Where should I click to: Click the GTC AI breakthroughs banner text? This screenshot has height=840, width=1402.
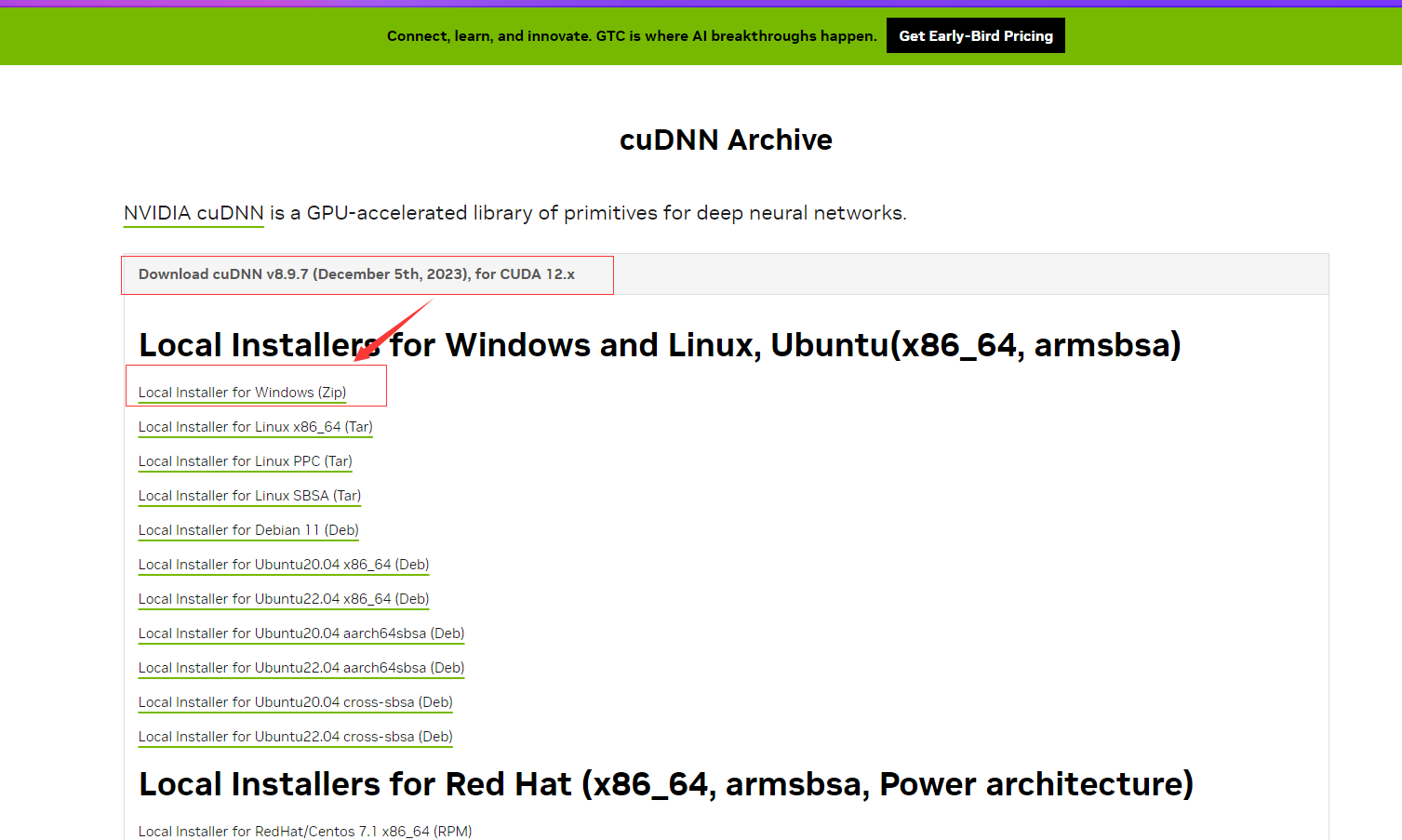pos(632,36)
